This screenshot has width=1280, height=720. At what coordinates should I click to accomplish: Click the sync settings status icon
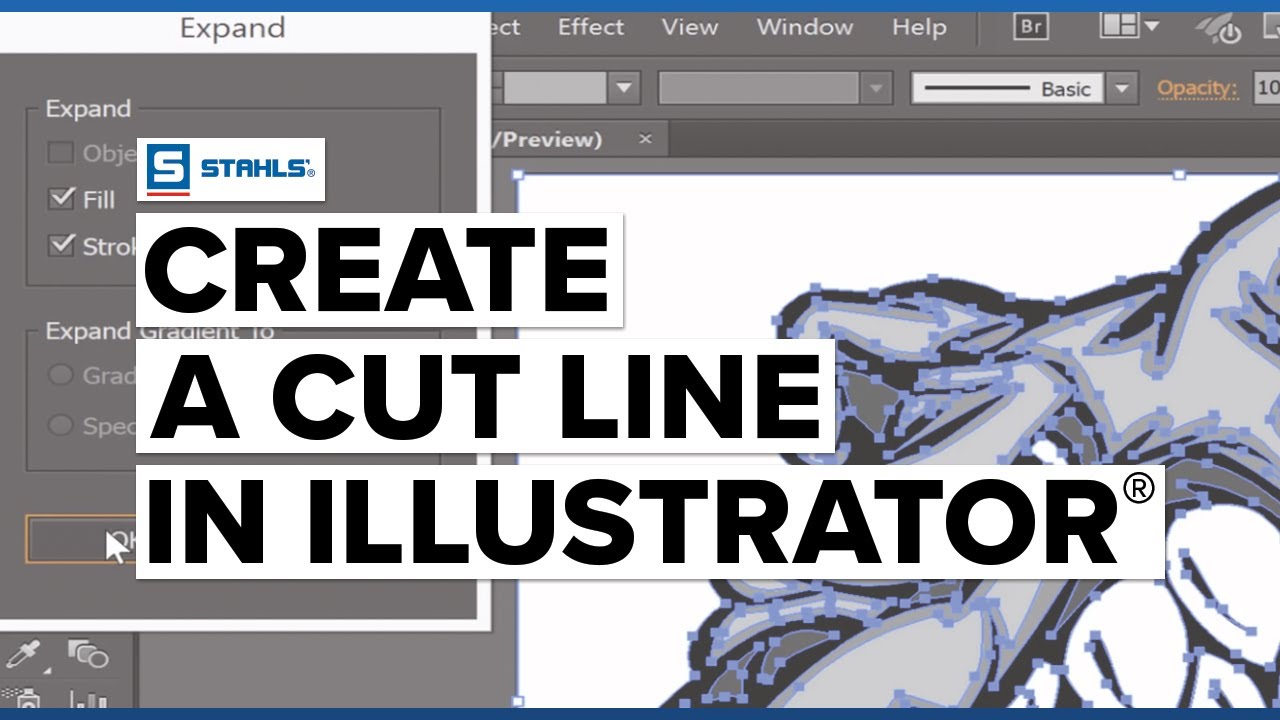pos(1219,28)
